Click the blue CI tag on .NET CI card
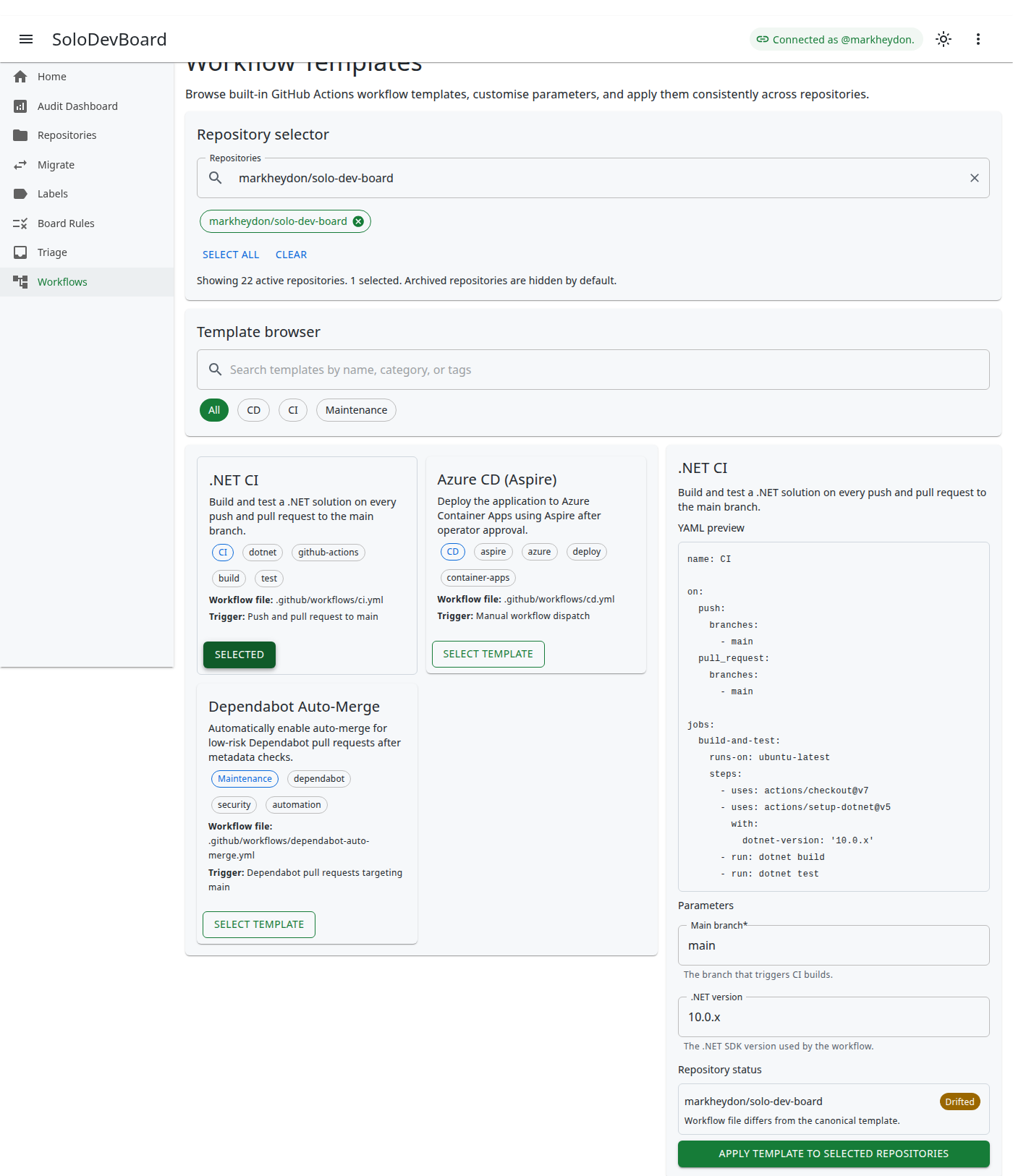 (x=223, y=553)
